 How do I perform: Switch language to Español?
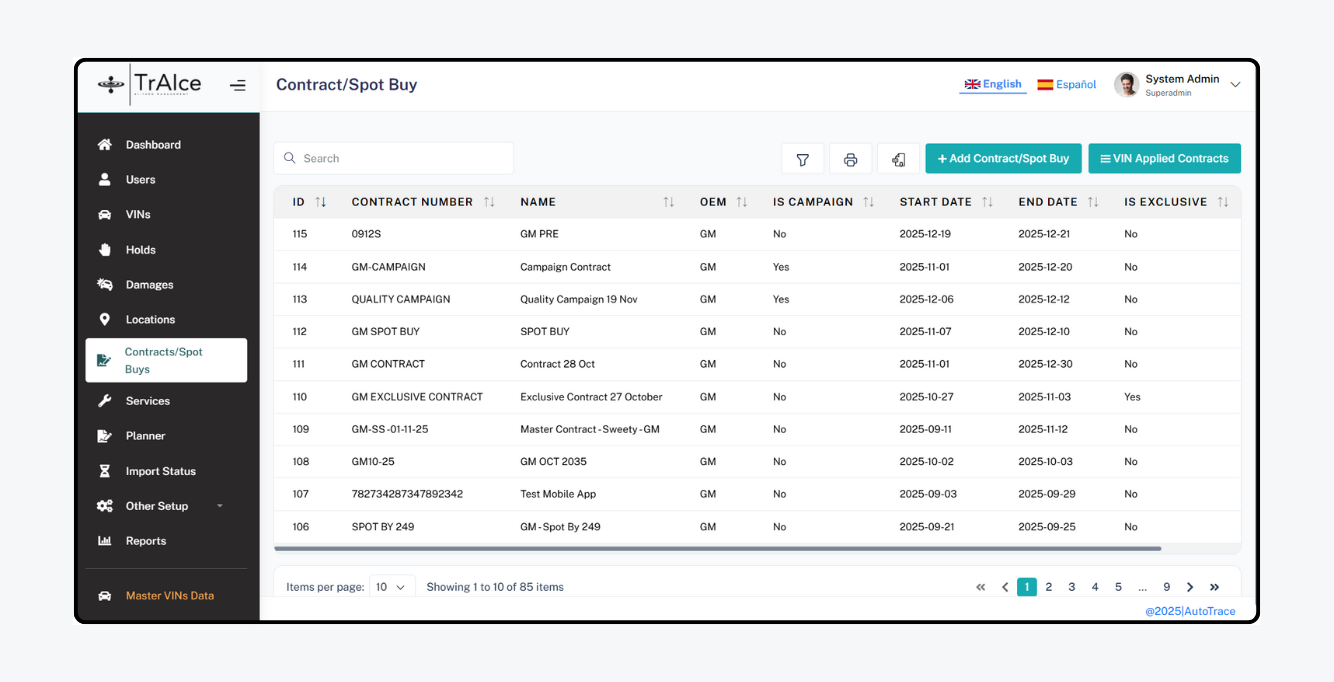coord(1067,85)
